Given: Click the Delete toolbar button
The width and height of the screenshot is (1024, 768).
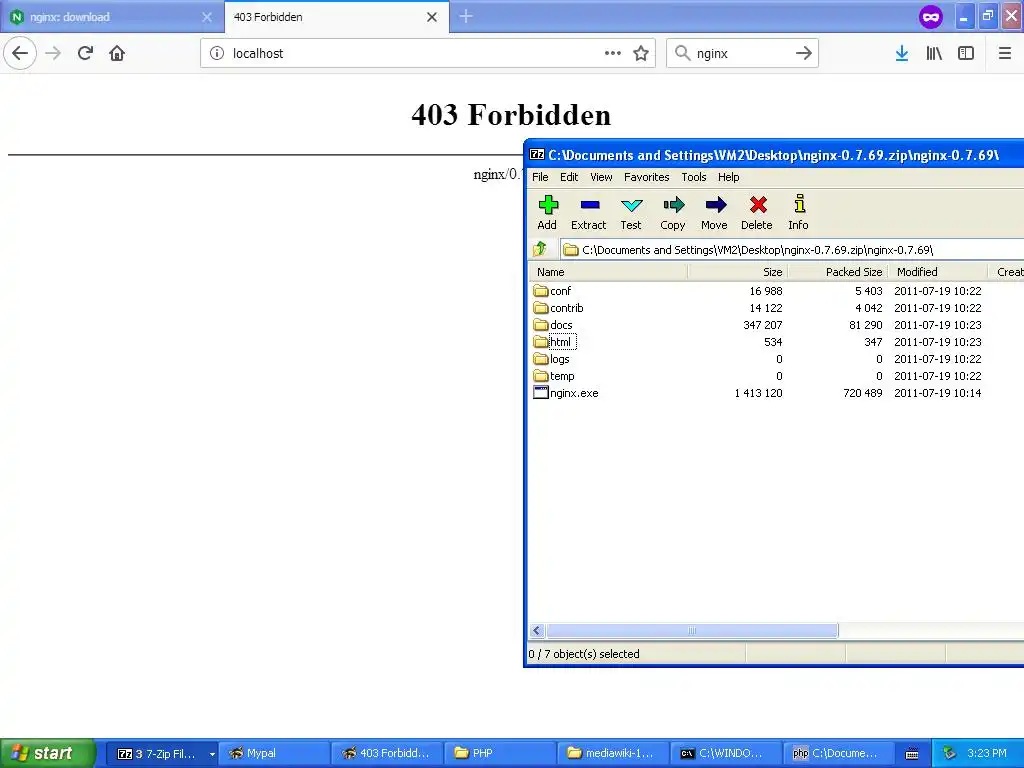Looking at the screenshot, I should (757, 213).
